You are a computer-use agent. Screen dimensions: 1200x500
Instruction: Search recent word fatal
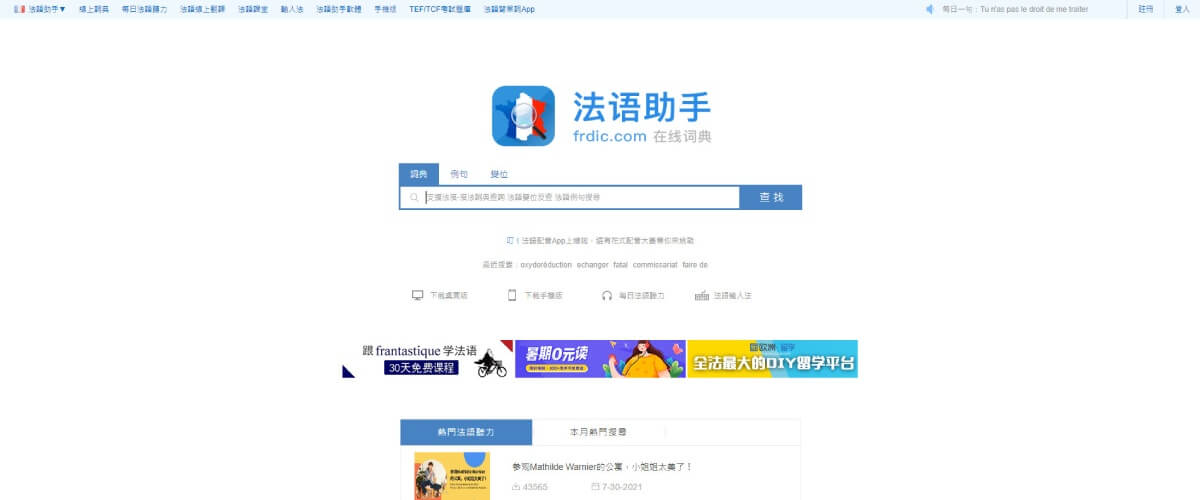620,265
